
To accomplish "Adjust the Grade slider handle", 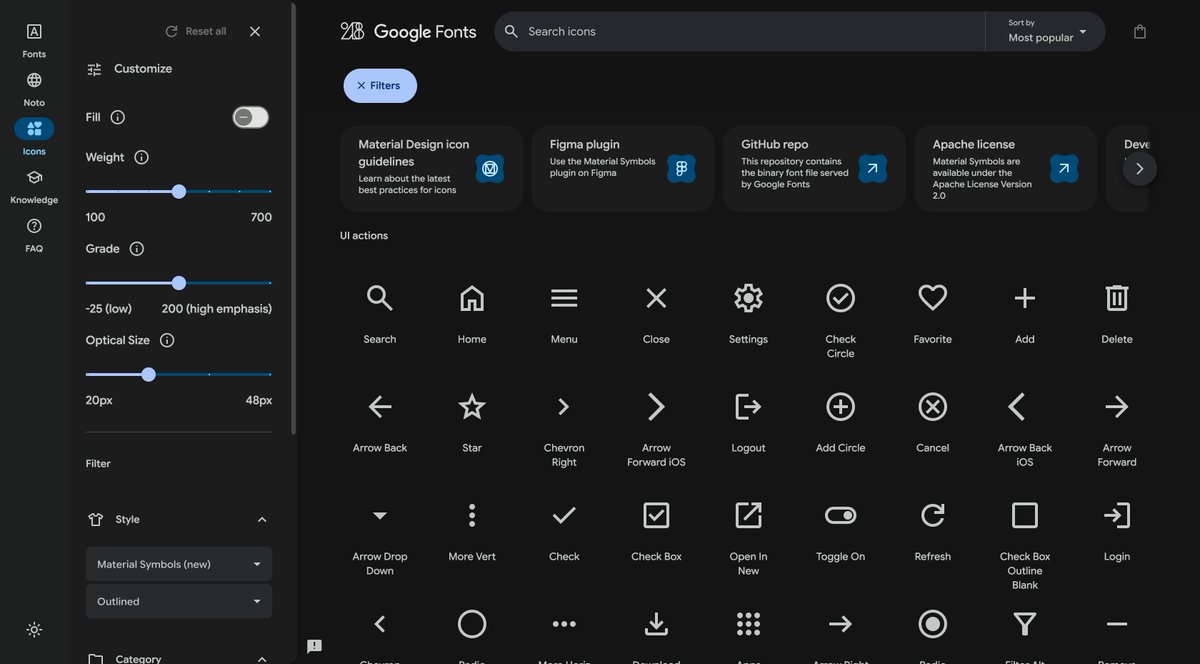I will 179,283.
